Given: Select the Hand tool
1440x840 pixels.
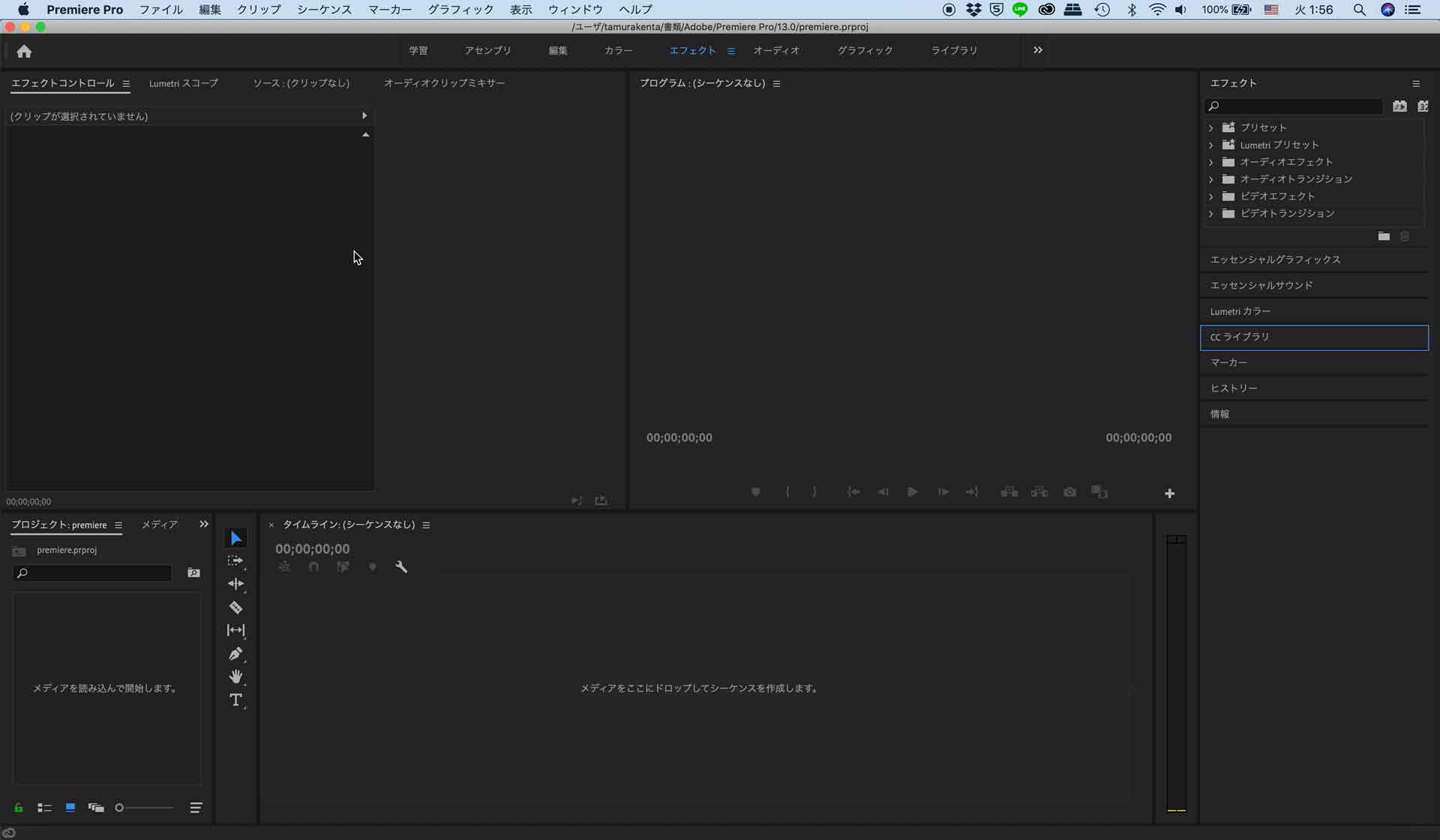Looking at the screenshot, I should (235, 676).
